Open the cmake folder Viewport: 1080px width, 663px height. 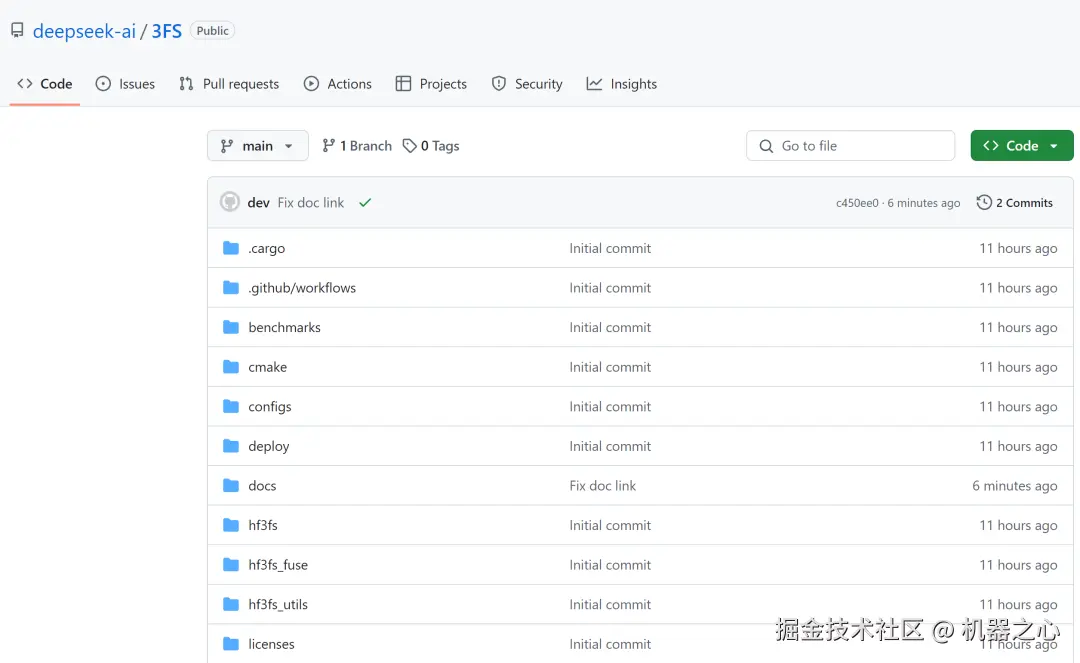(x=267, y=367)
